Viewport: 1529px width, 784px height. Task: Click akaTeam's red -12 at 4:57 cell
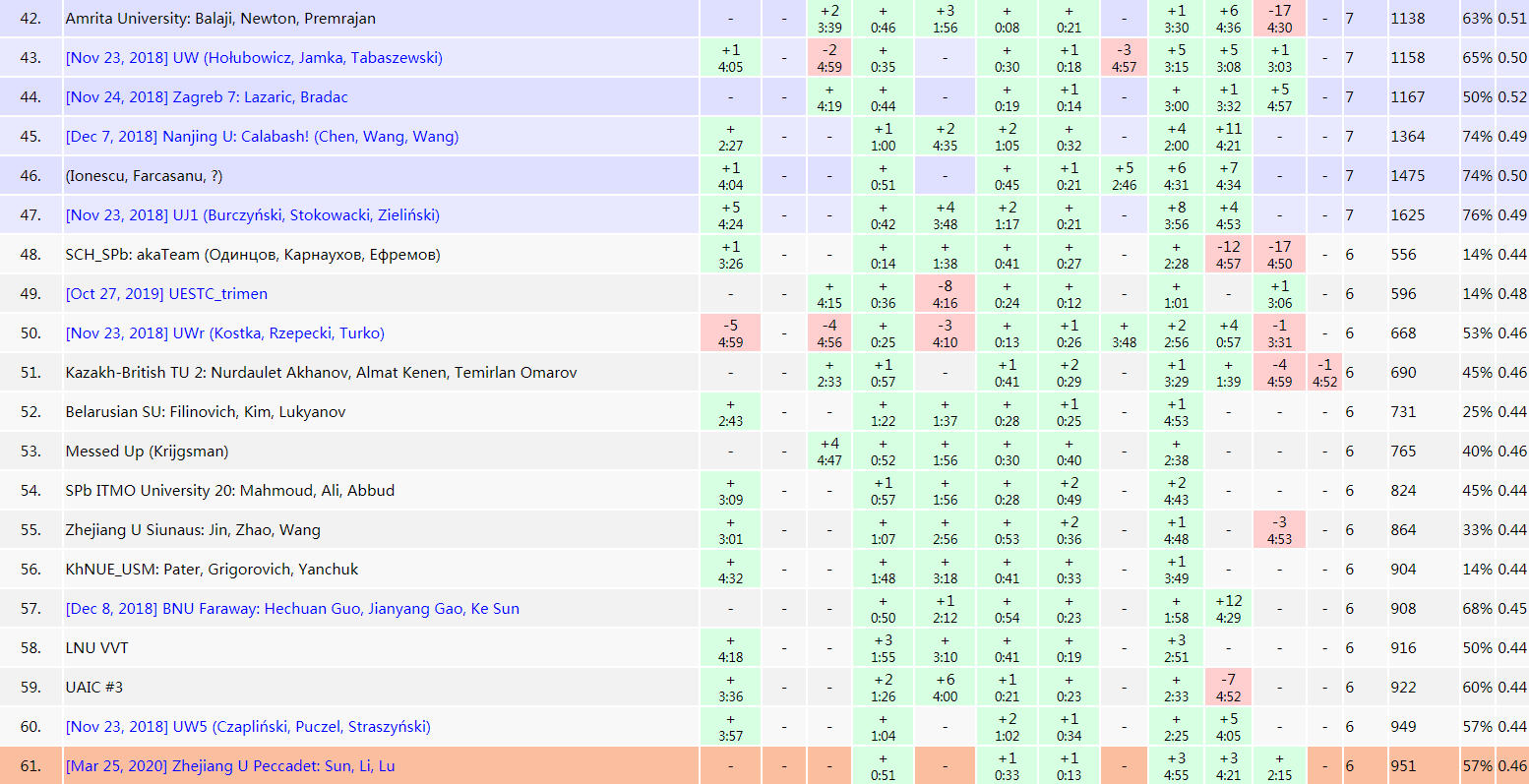(1228, 255)
